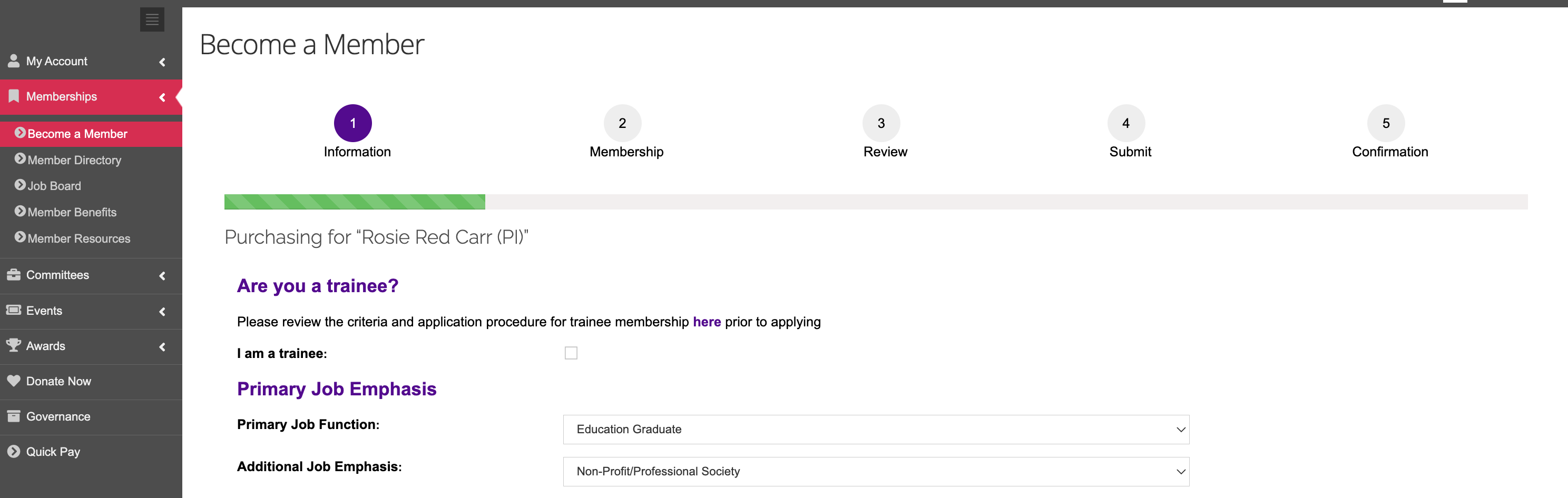Follow the 'here' trainee criteria link

pos(706,322)
